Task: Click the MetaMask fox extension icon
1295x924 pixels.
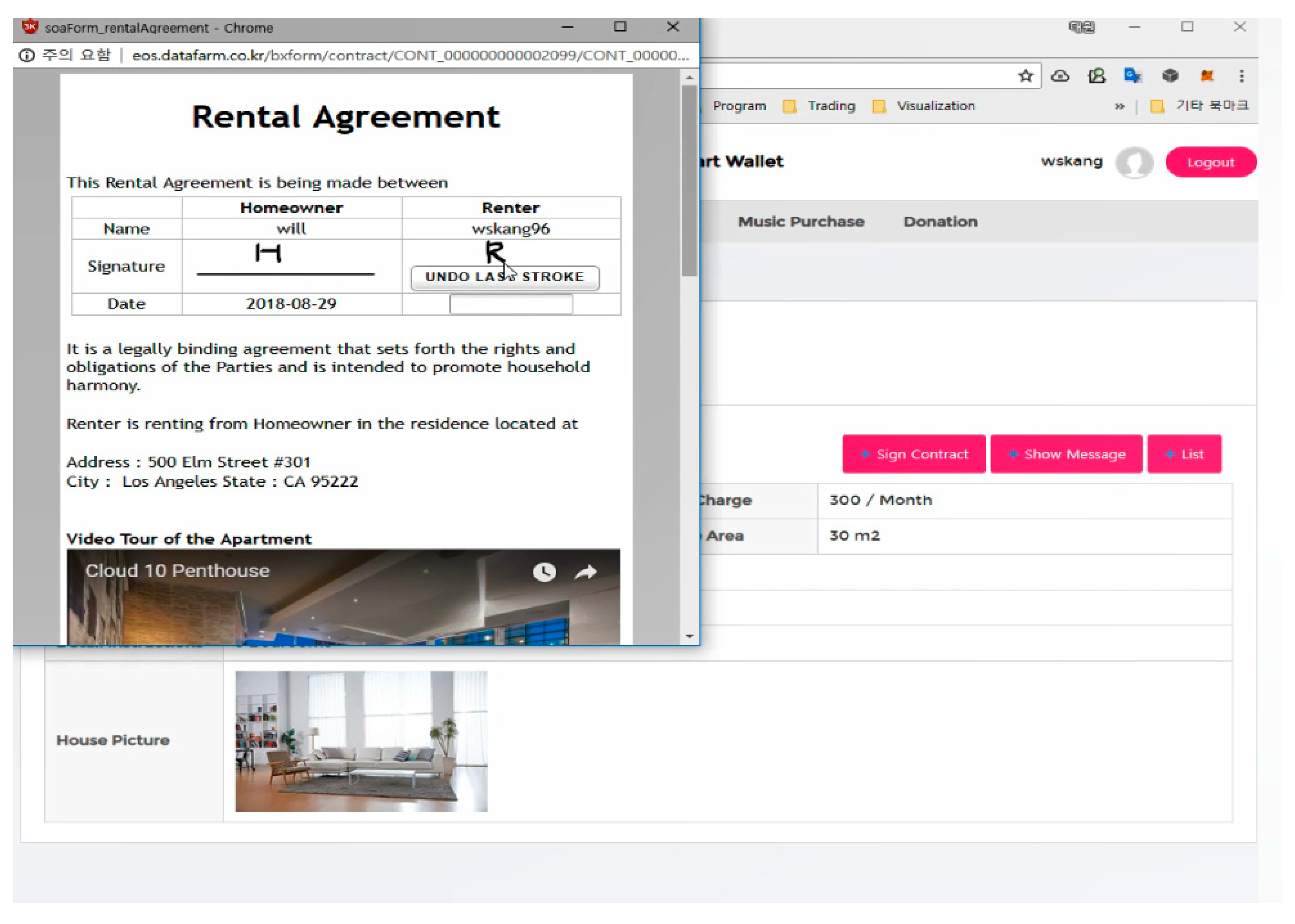Action: tap(1206, 76)
